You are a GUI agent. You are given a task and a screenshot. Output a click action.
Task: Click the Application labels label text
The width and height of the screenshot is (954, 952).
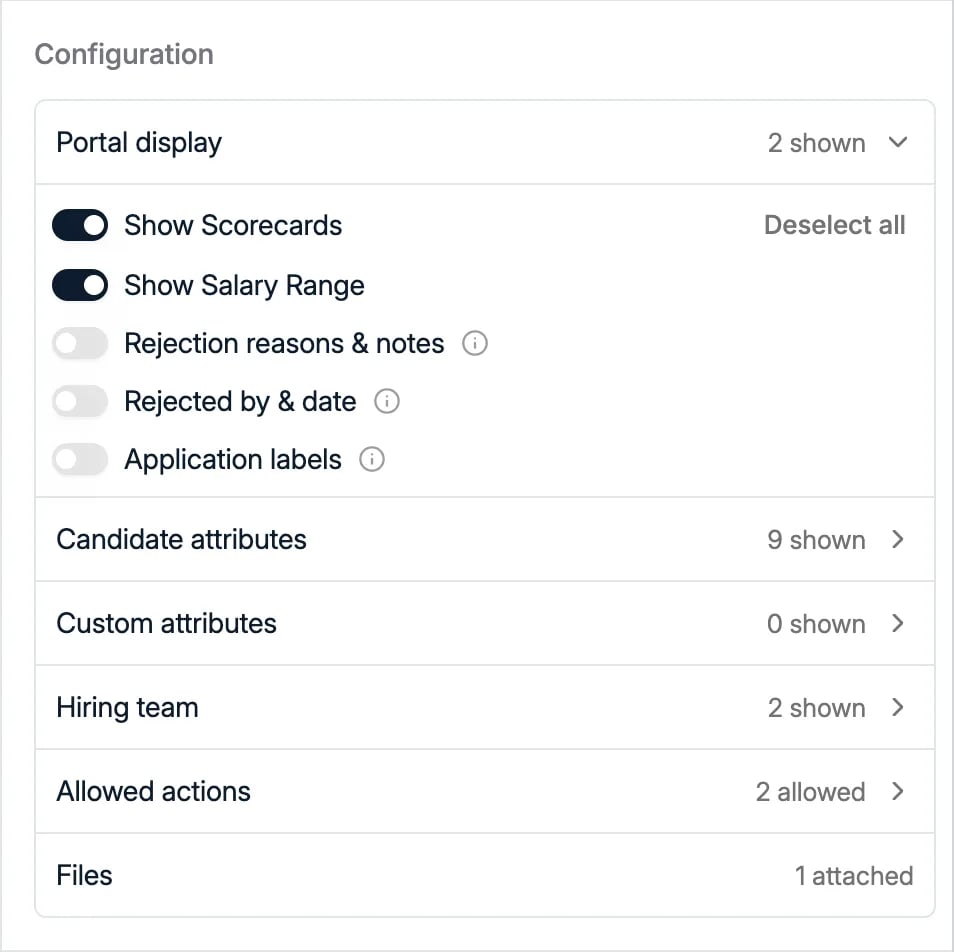233,460
